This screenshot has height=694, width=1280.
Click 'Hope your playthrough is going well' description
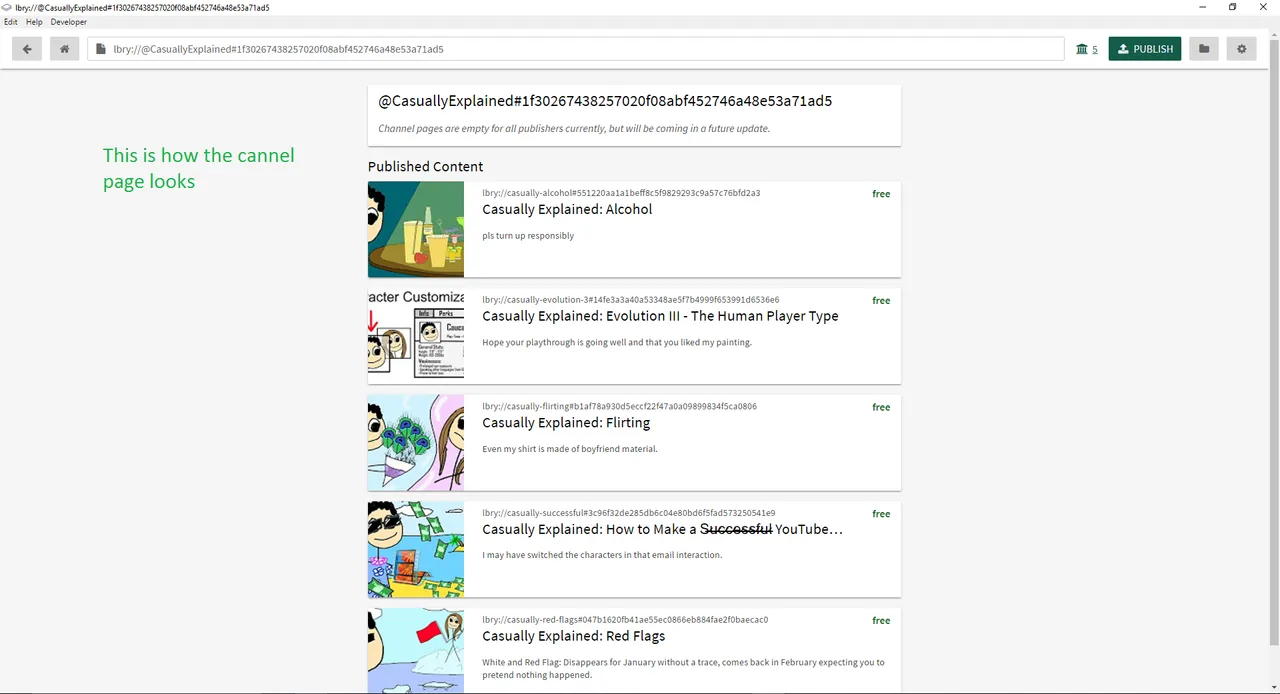point(617,342)
